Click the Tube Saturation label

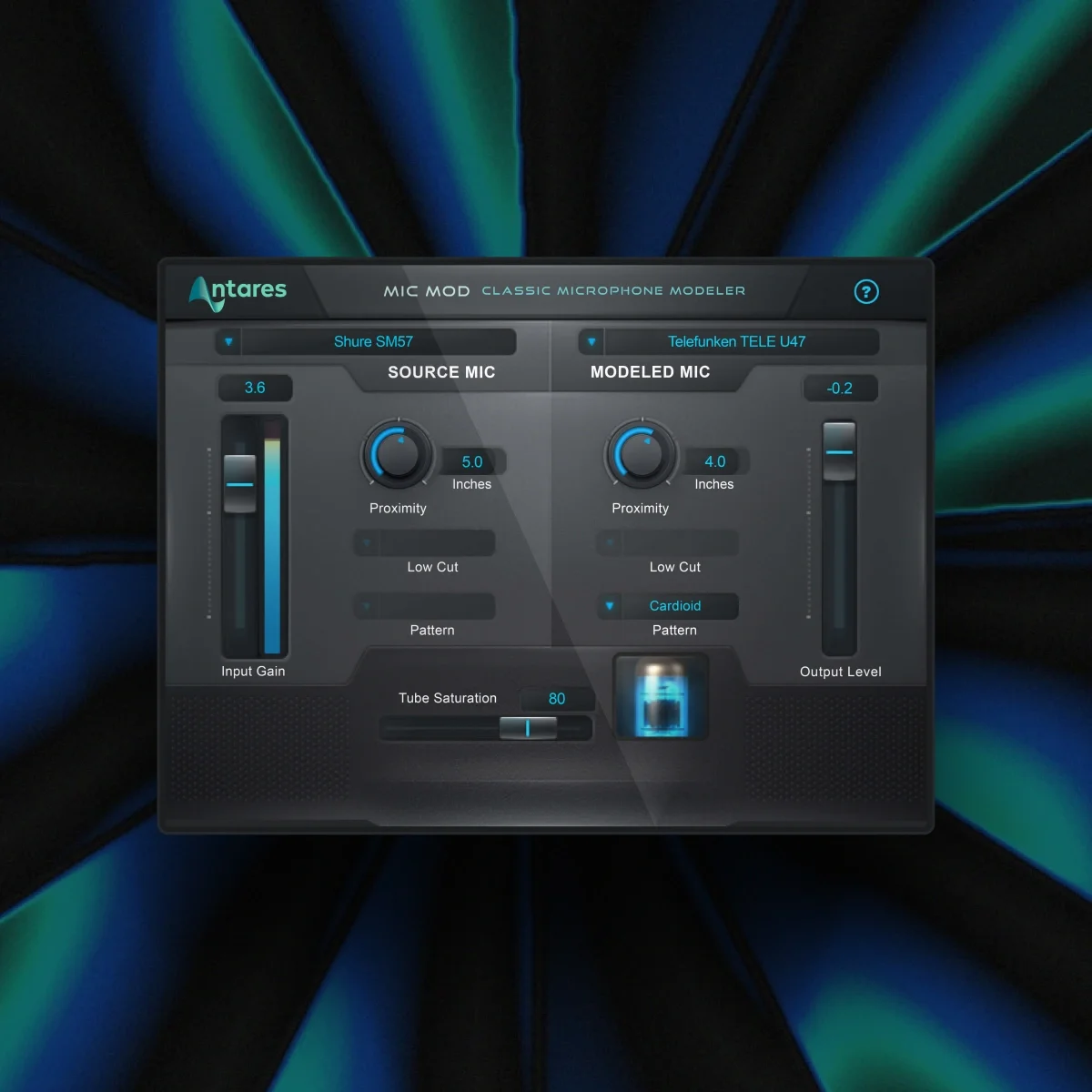click(x=448, y=698)
